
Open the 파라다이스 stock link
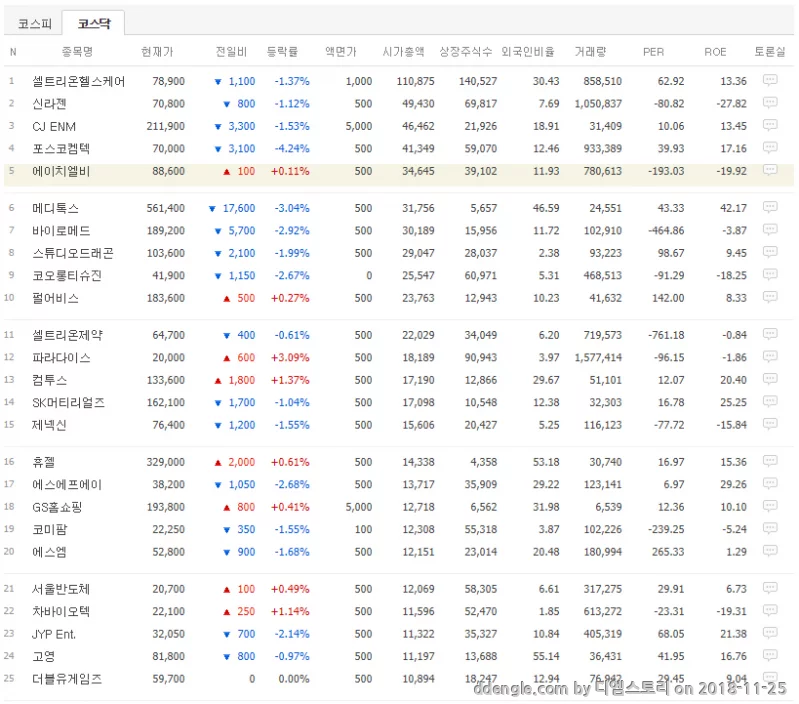(61, 357)
